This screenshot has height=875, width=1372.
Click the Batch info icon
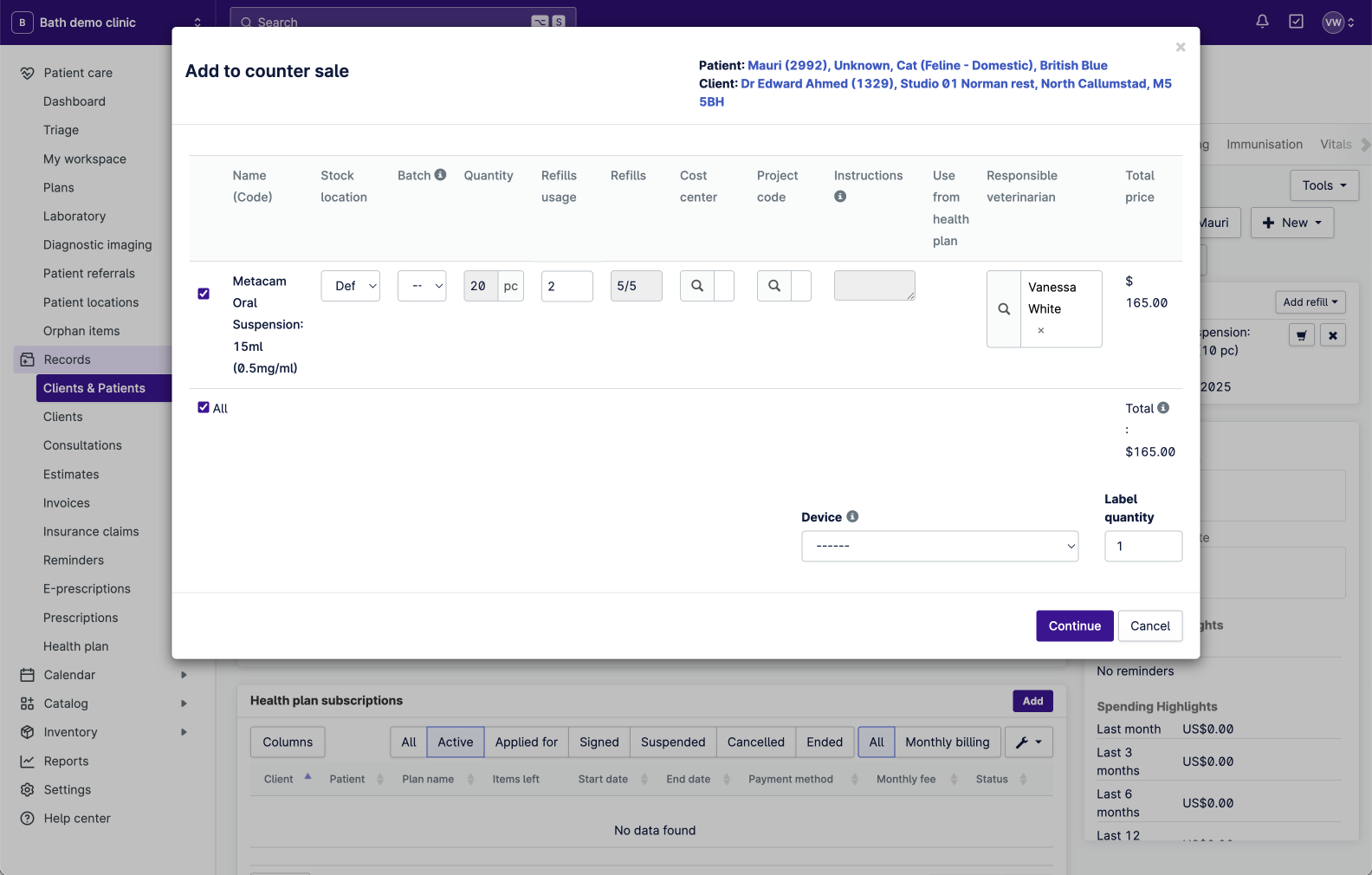coord(440,175)
